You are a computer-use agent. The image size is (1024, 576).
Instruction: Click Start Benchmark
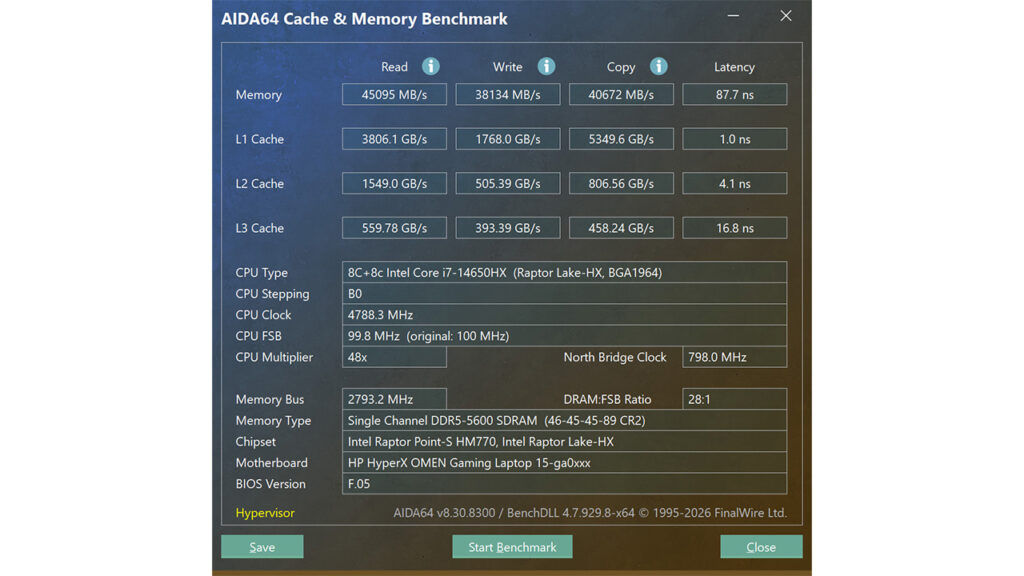[512, 547]
